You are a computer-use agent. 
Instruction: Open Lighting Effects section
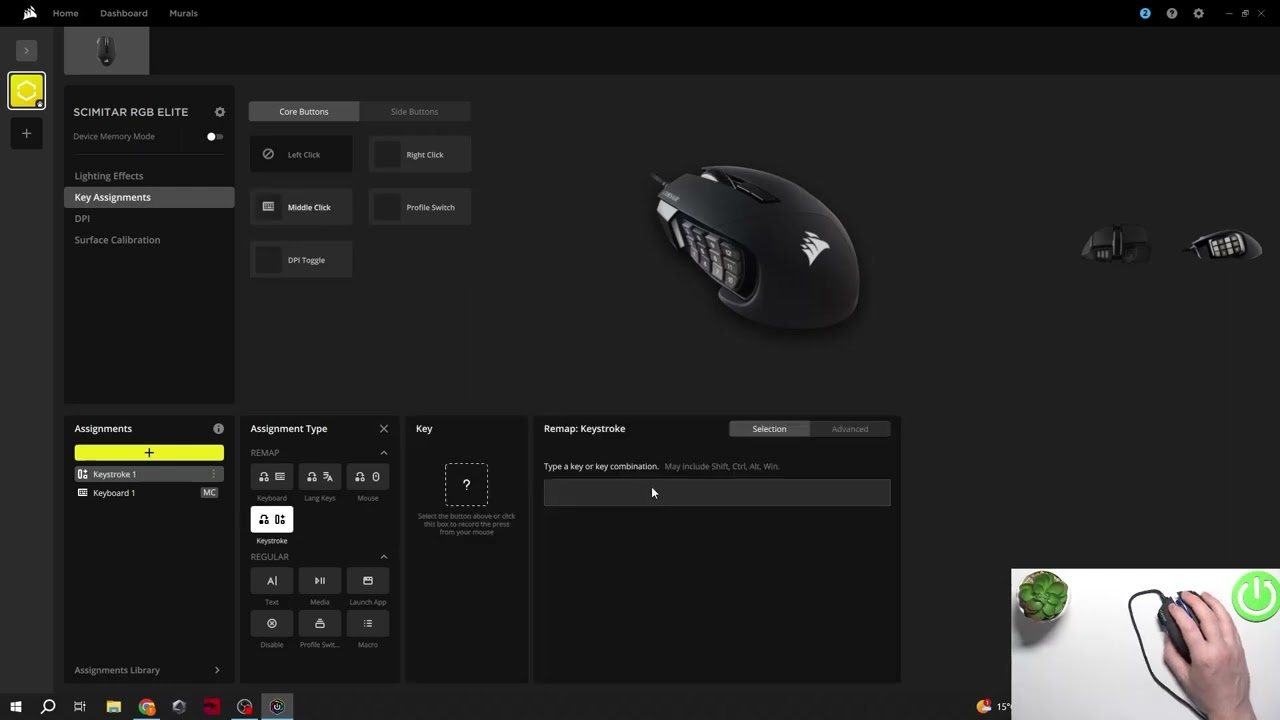(x=109, y=176)
